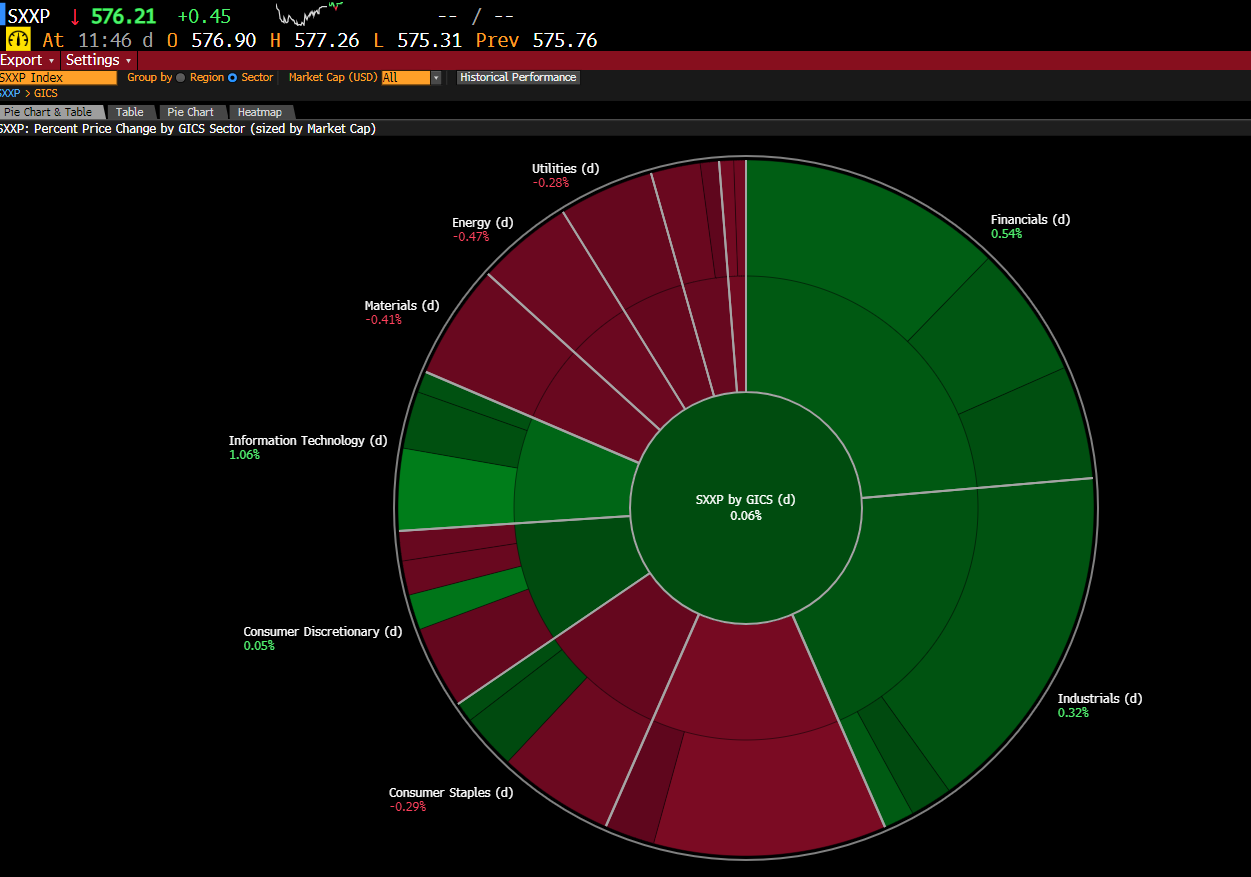Image resolution: width=1251 pixels, height=877 pixels.
Task: Click the SXXP breadcrumb link
Action: pos(9,93)
